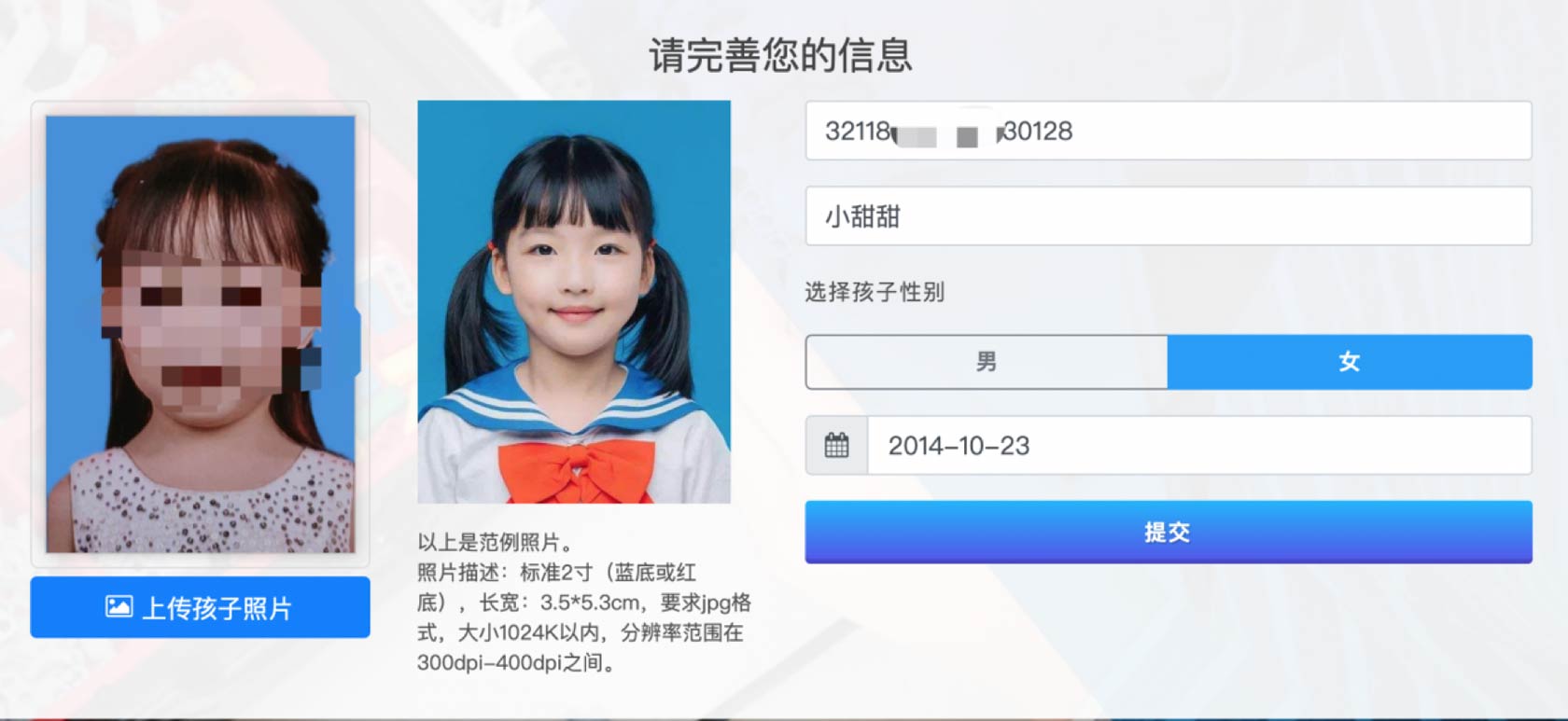Focus the birth date field 2014-10-23
1568x721 pixels.
click(x=1199, y=446)
